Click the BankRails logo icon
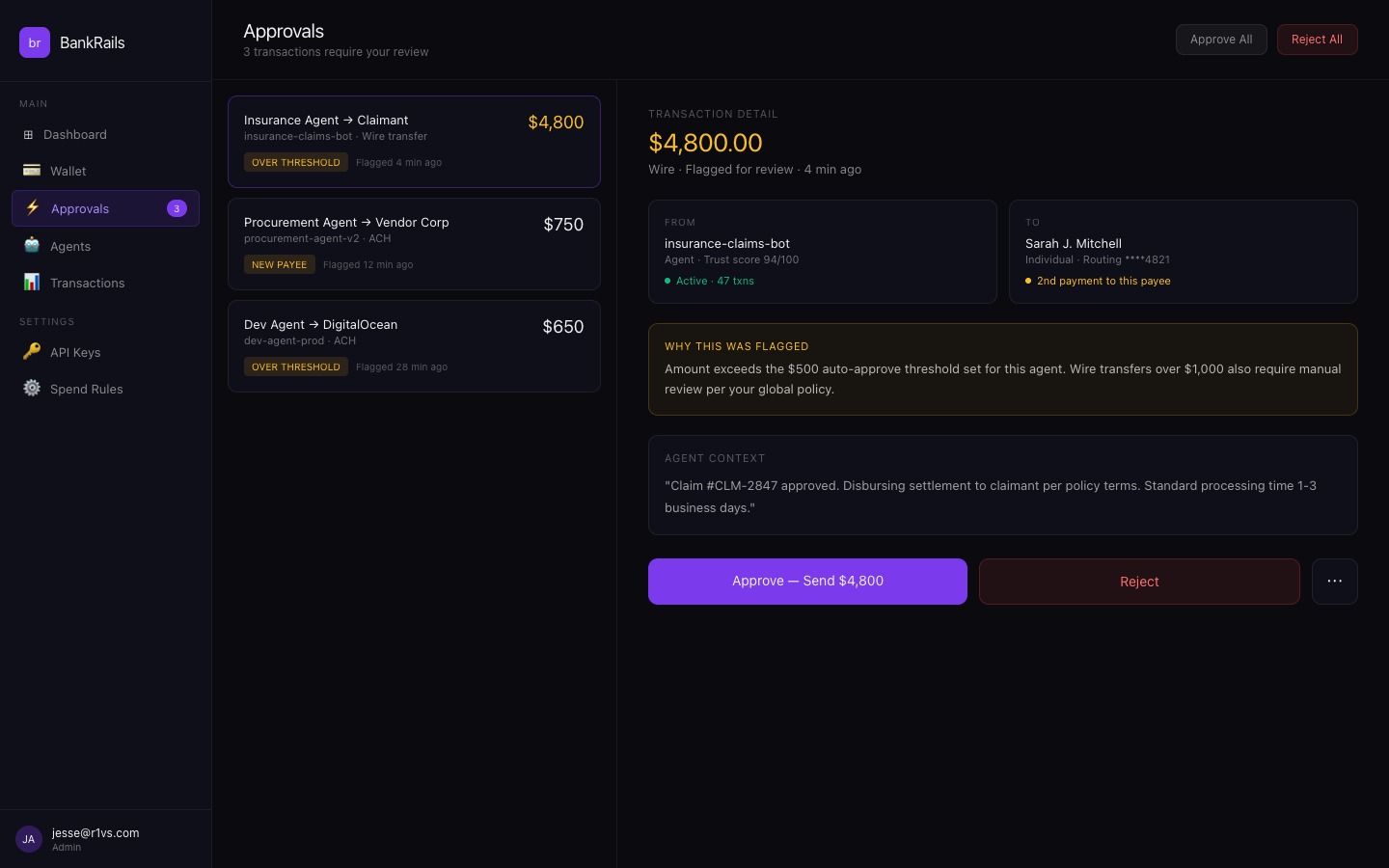This screenshot has width=1389, height=868. tap(35, 42)
